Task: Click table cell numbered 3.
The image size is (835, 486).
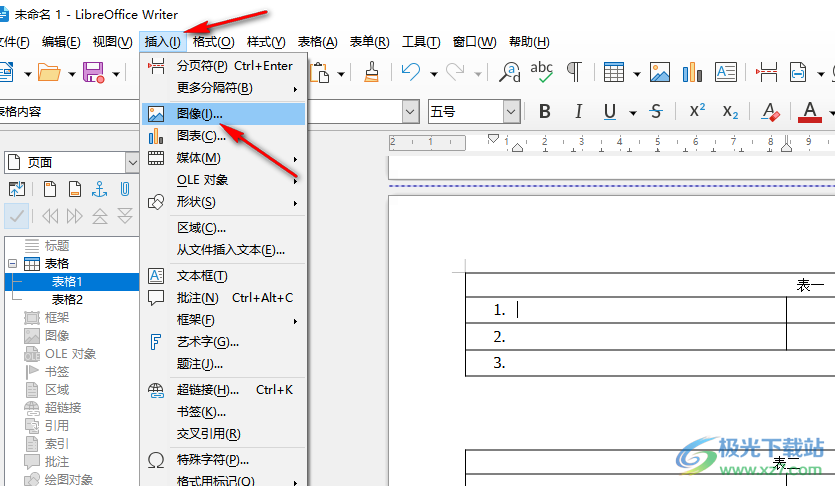Action: (x=650, y=363)
